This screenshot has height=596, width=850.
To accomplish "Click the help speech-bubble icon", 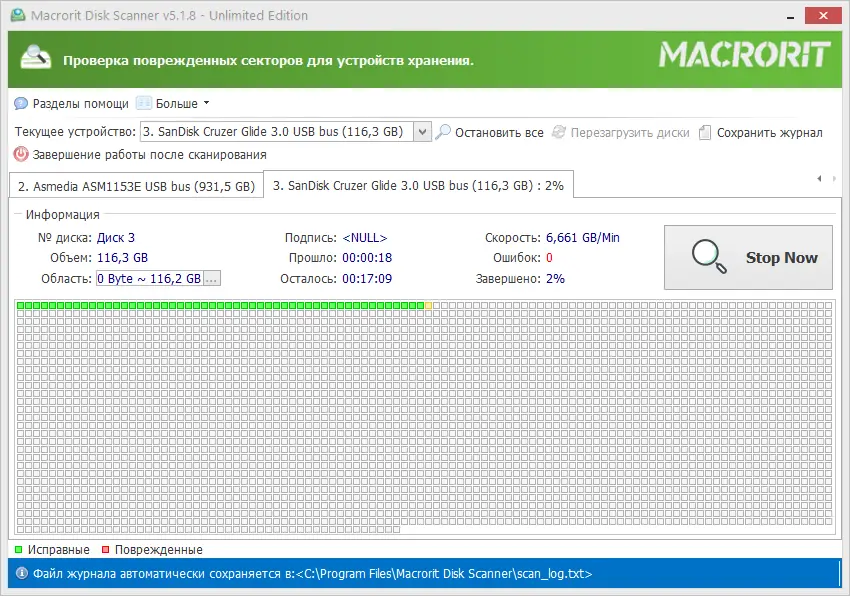I will coord(21,104).
